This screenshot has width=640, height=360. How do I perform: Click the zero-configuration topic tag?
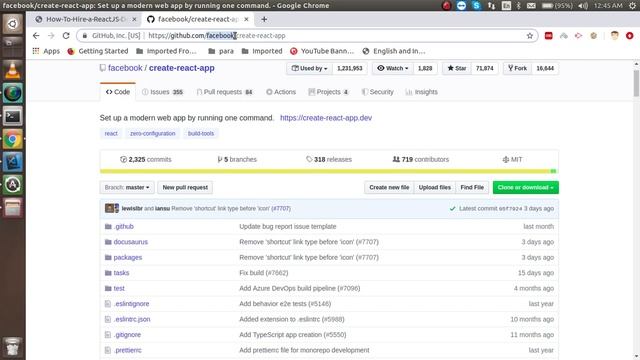pyautogui.click(x=153, y=133)
